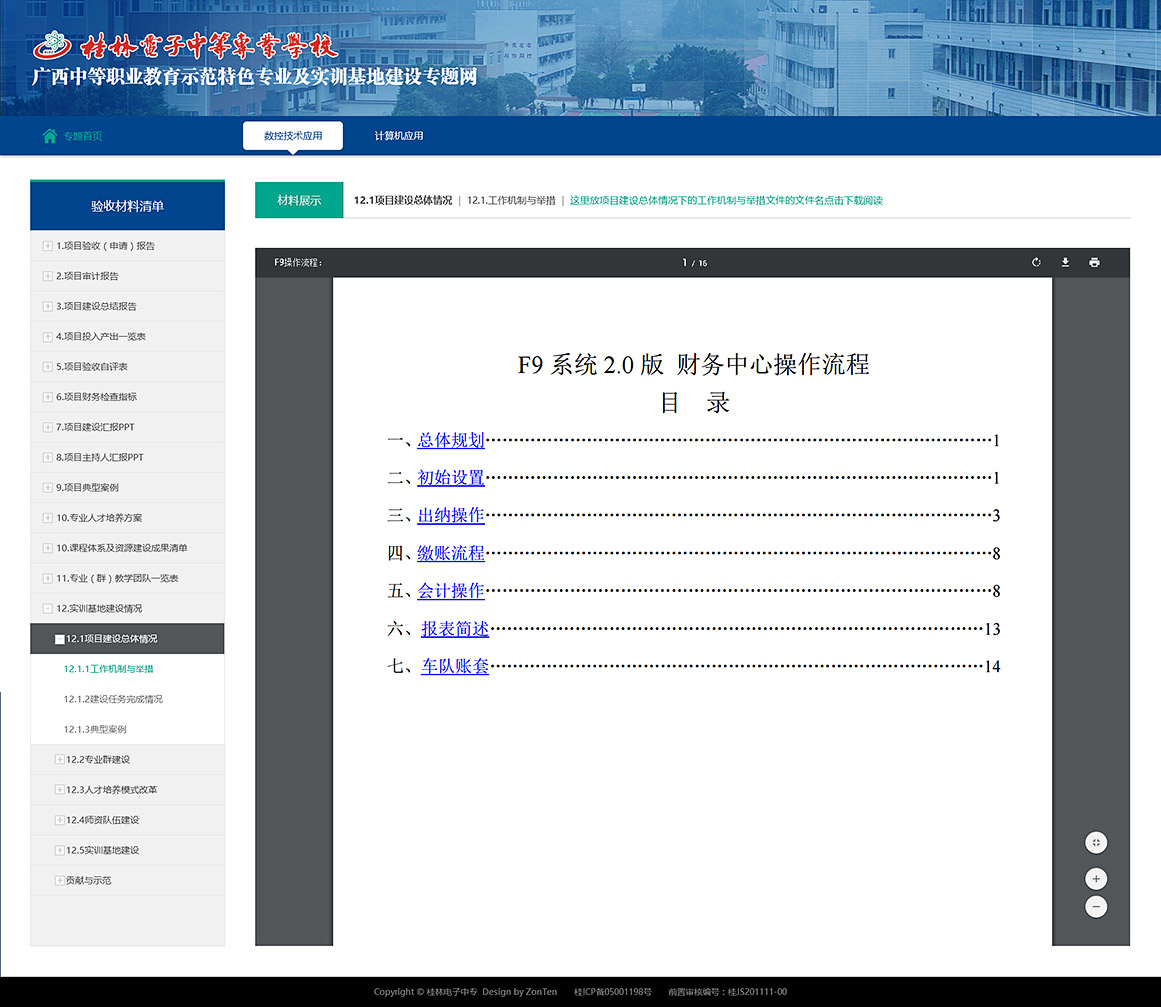This screenshot has width=1161, height=1007.
Task: Click the 12.1.工作机制与举措 breadcrumb
Action: click(x=511, y=201)
